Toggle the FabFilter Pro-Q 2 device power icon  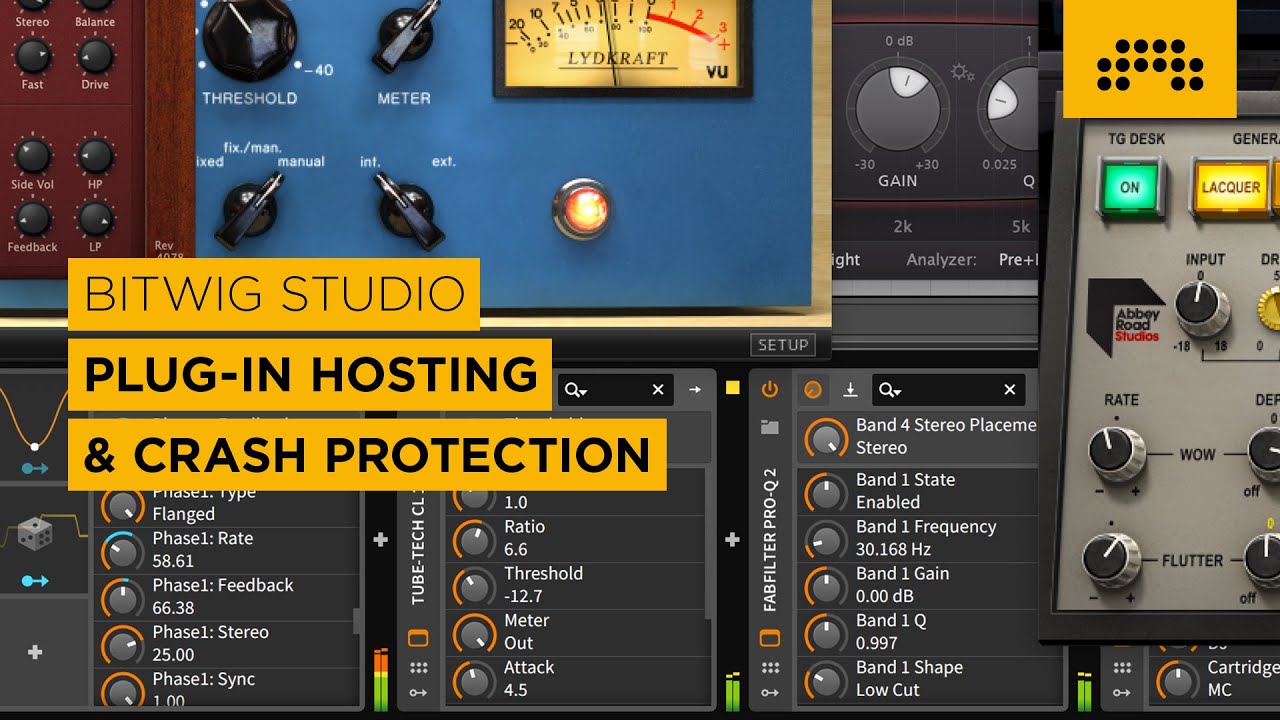point(769,389)
